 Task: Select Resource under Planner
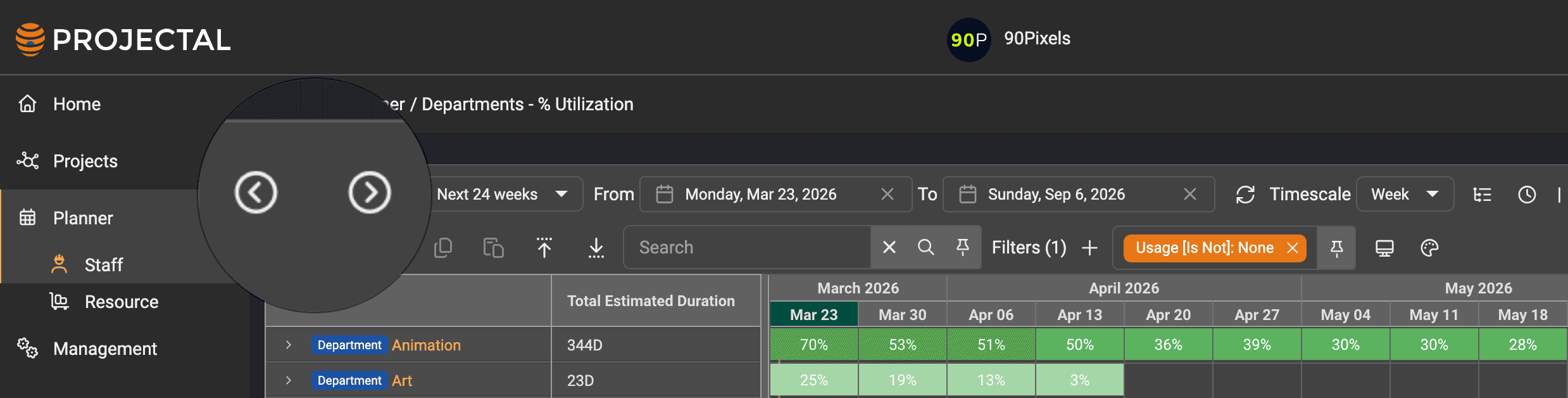click(121, 302)
